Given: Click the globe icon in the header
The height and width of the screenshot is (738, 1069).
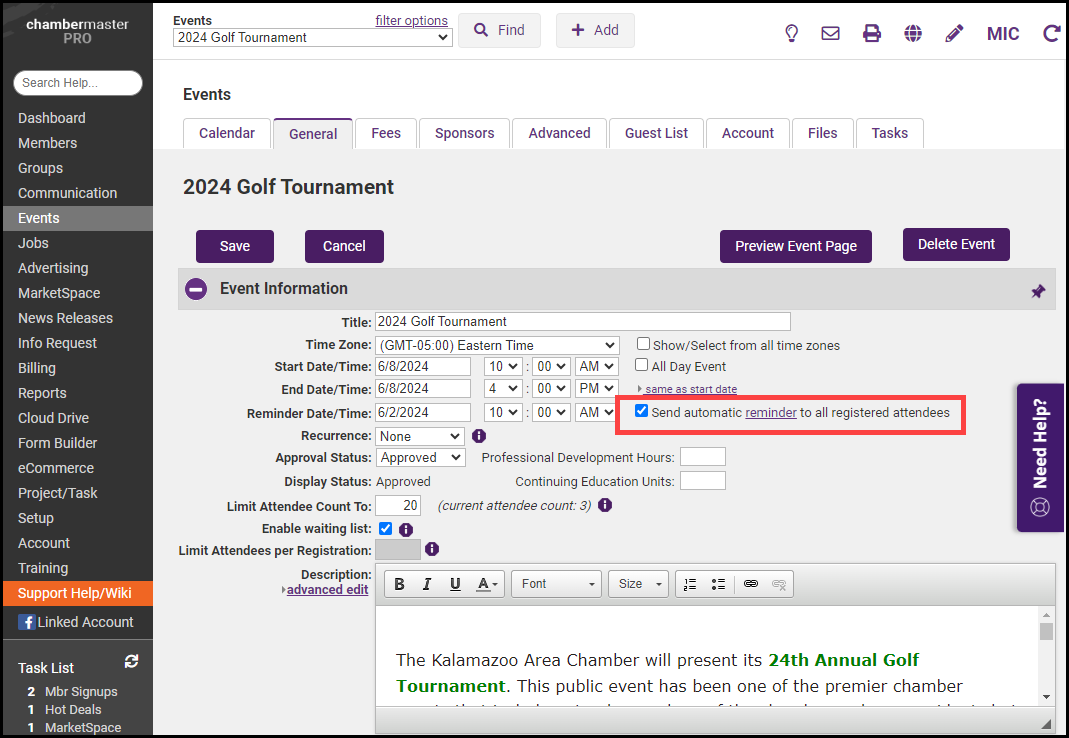Looking at the screenshot, I should (913, 33).
